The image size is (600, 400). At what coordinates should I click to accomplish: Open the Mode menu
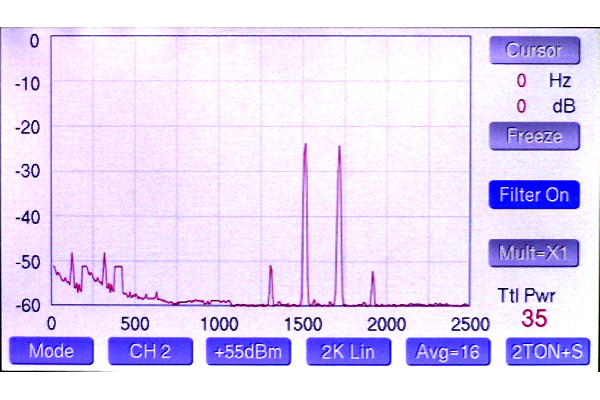tap(51, 351)
